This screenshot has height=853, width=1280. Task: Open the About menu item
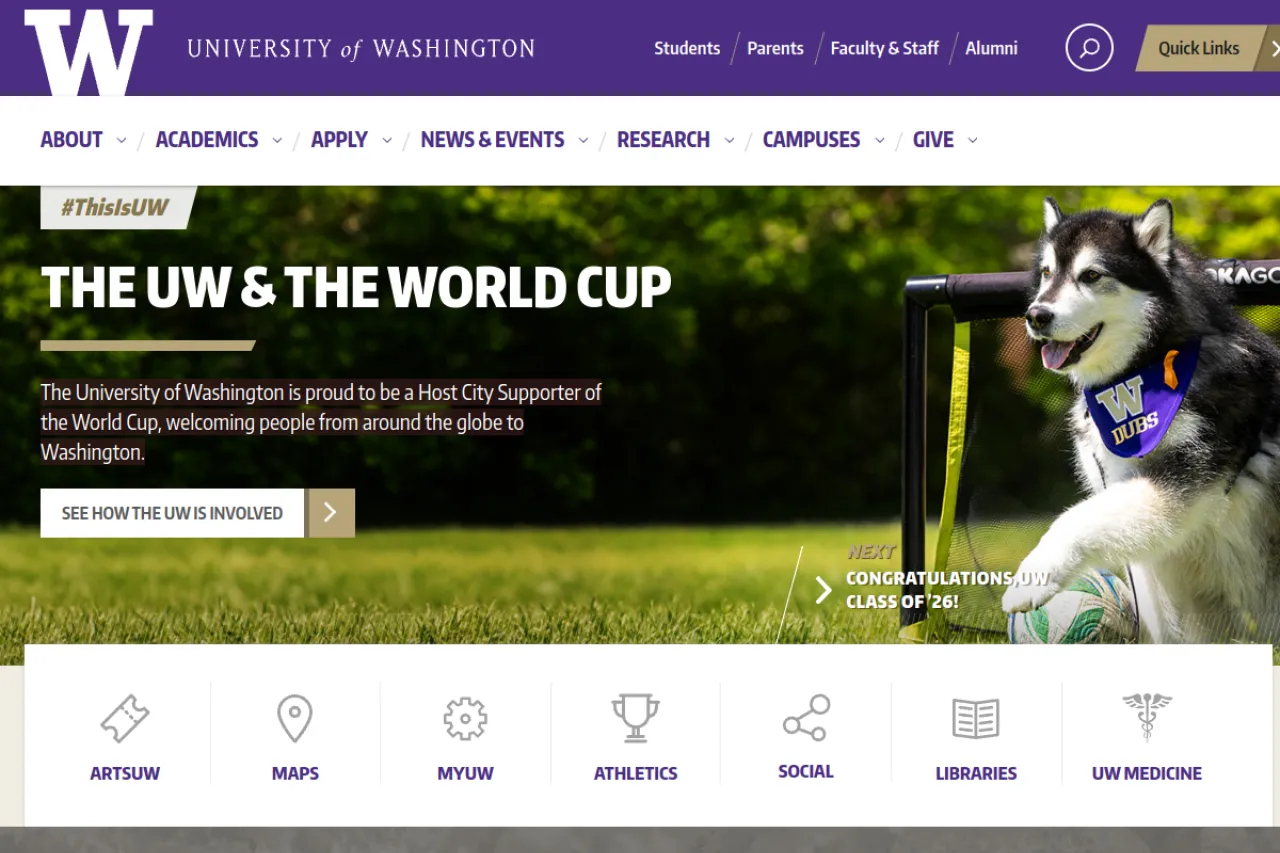72,140
